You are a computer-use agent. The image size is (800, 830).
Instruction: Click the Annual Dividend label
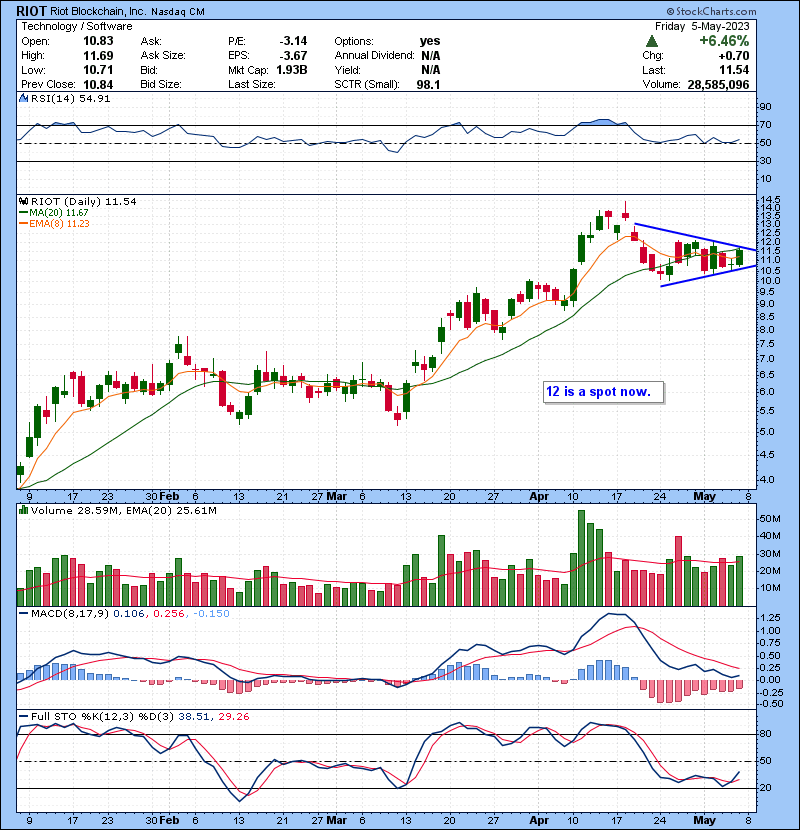(374, 55)
